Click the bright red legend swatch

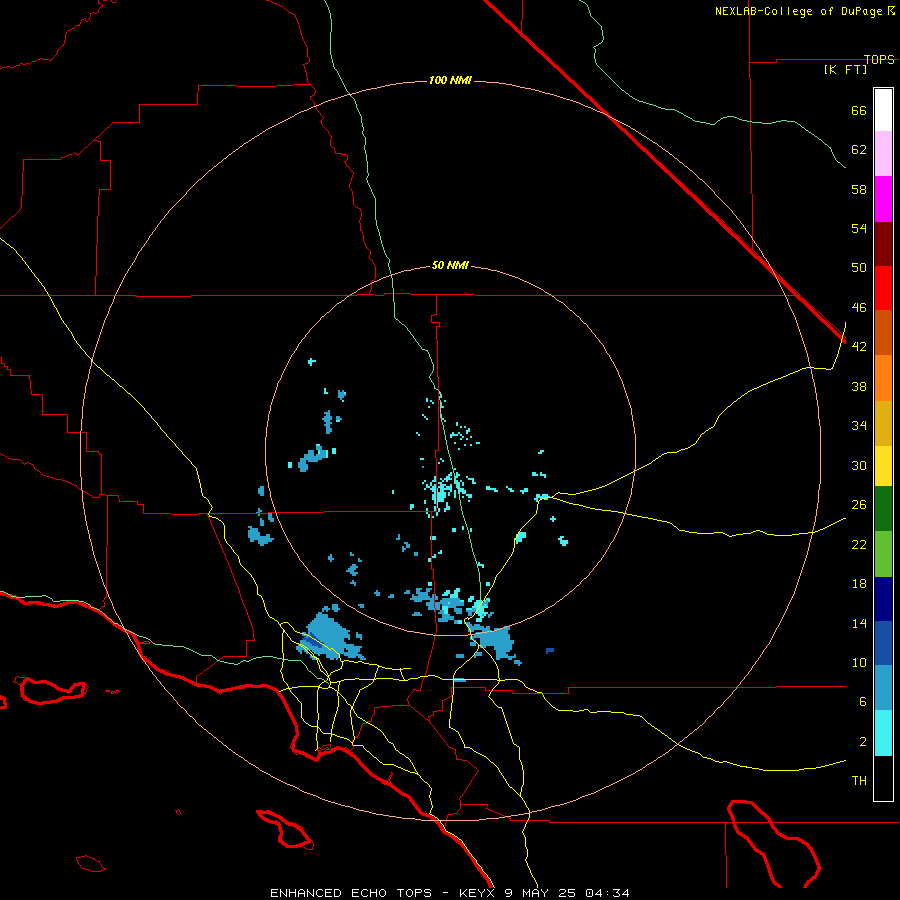883,288
